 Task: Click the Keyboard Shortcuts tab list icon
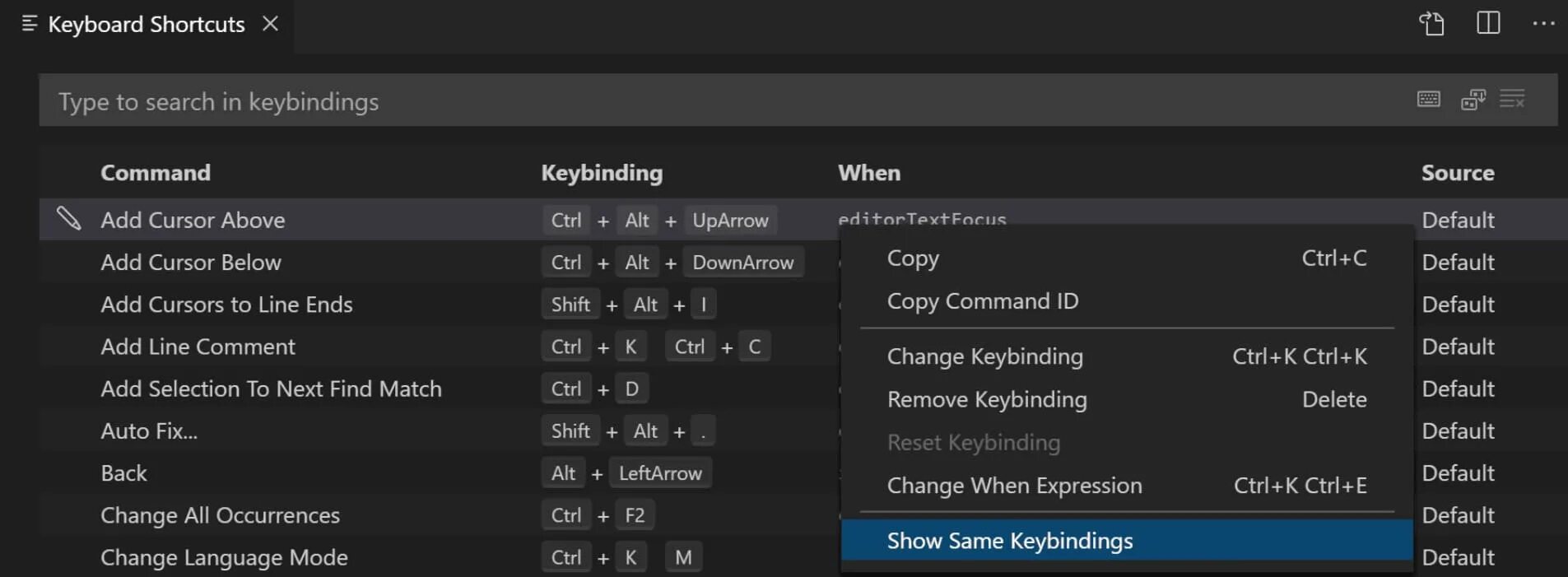30,24
